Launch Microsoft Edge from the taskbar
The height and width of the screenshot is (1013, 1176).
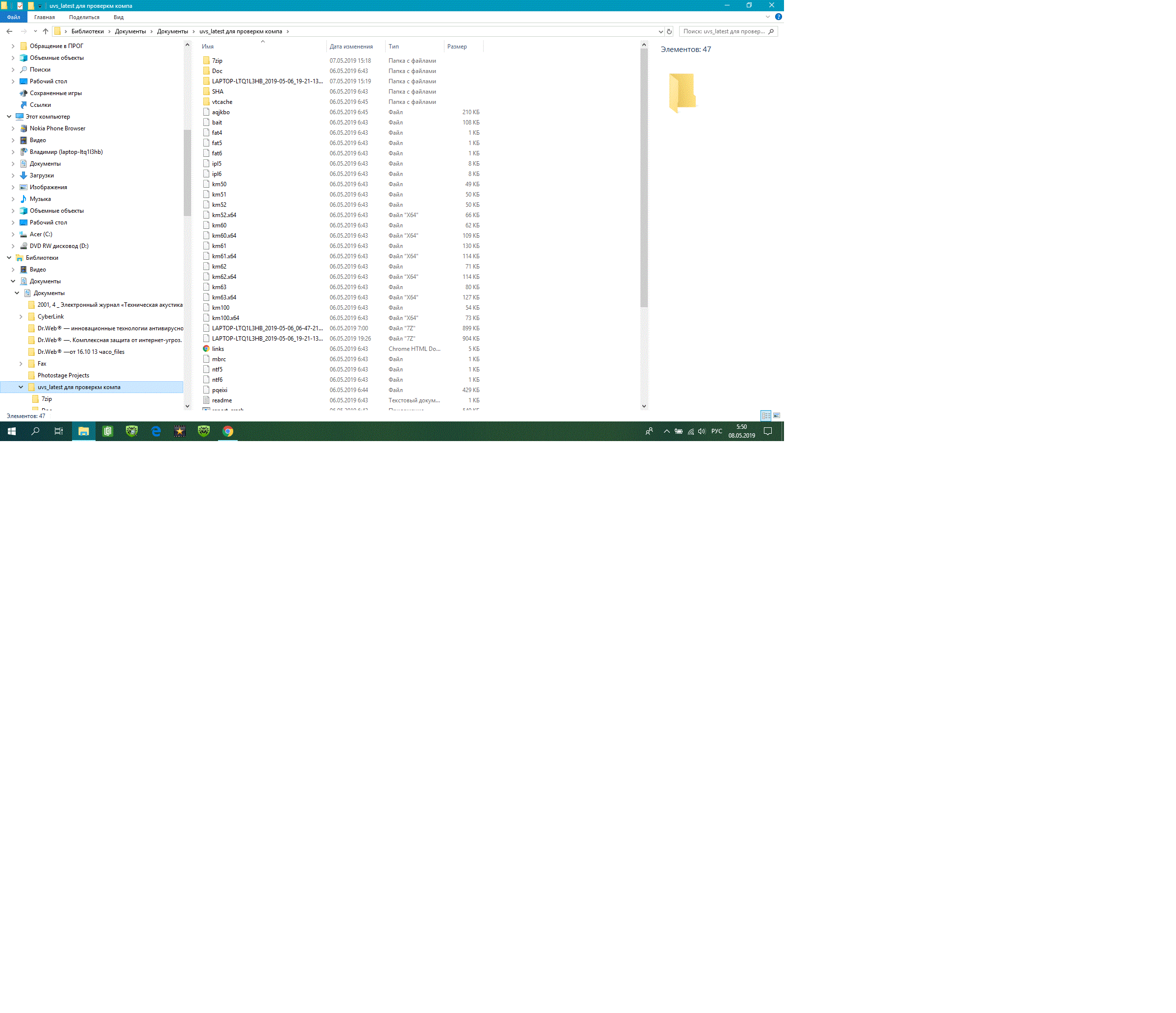156,431
